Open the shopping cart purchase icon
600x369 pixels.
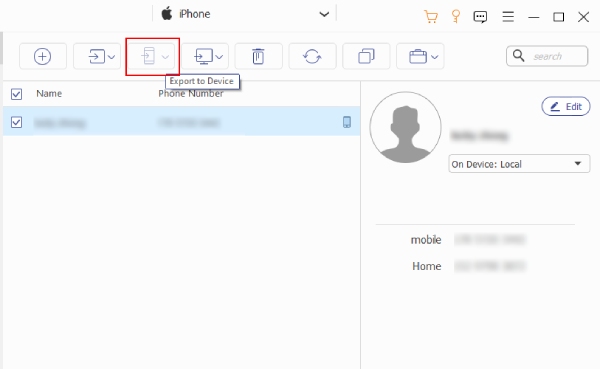click(431, 17)
